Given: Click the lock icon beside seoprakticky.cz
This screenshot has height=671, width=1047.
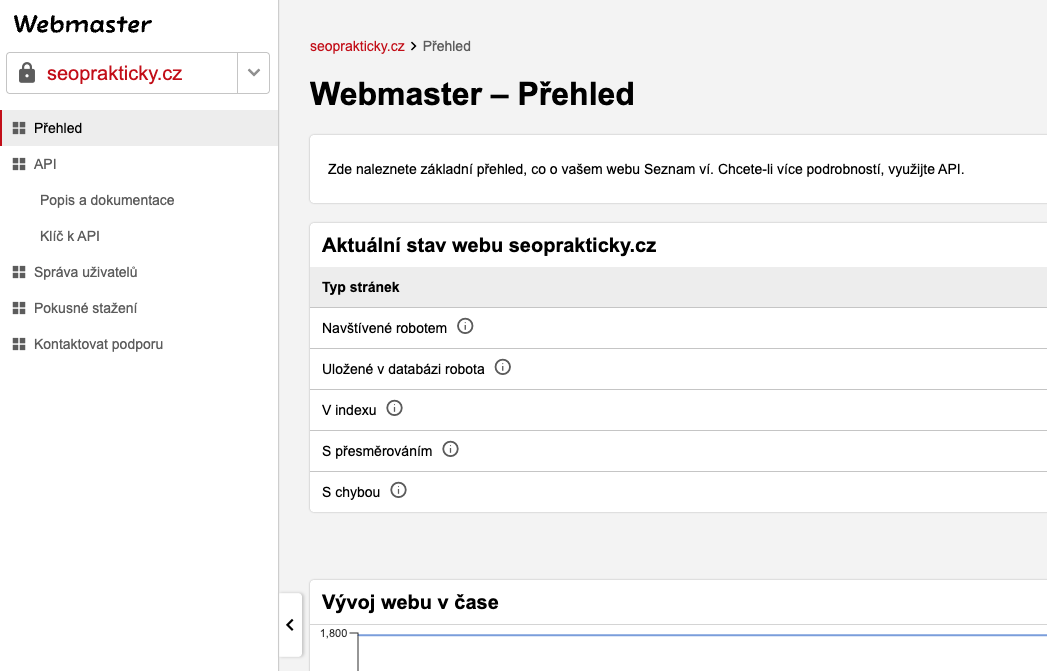Looking at the screenshot, I should point(27,73).
